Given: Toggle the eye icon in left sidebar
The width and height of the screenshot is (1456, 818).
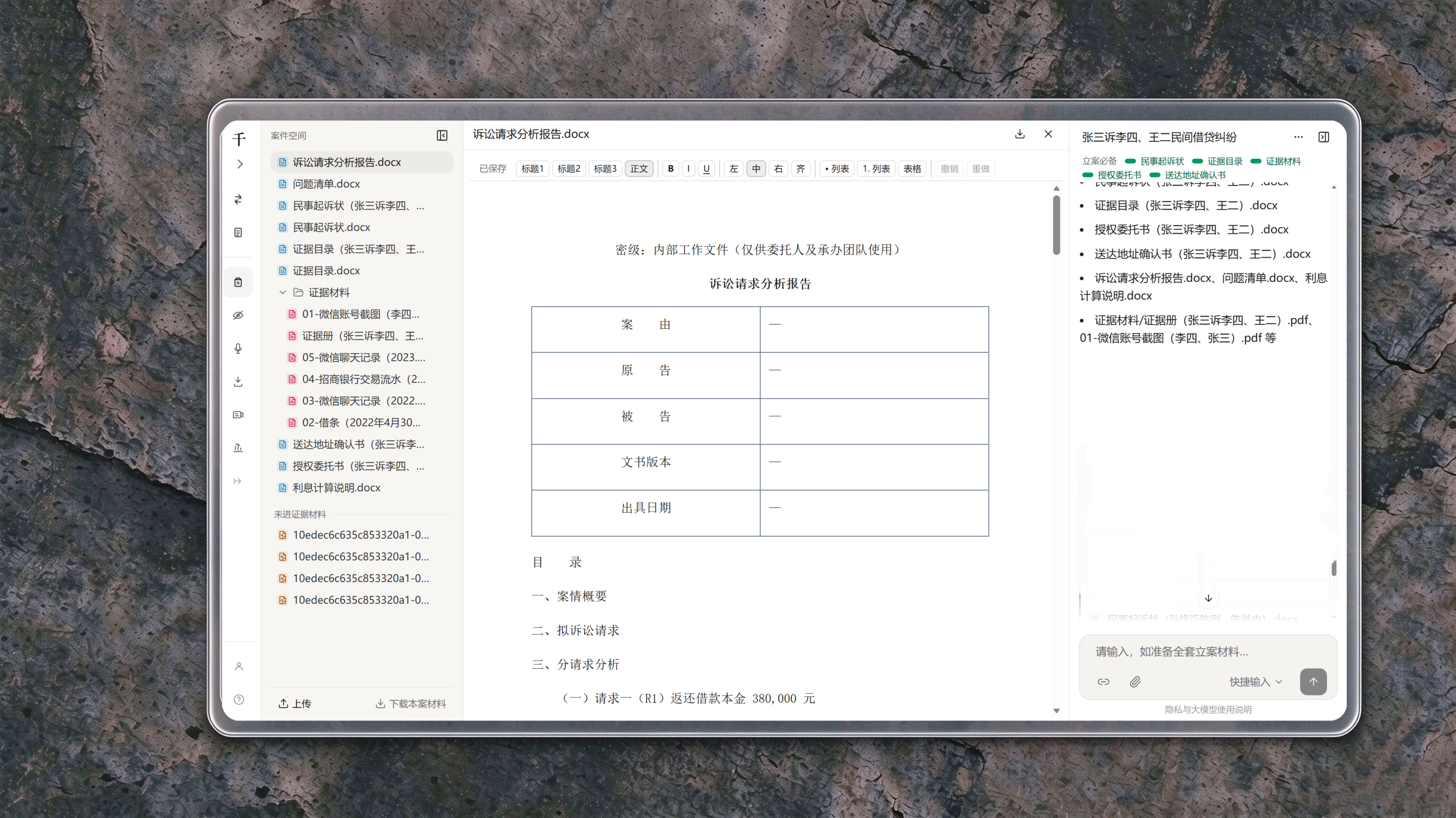Looking at the screenshot, I should pyautogui.click(x=238, y=315).
